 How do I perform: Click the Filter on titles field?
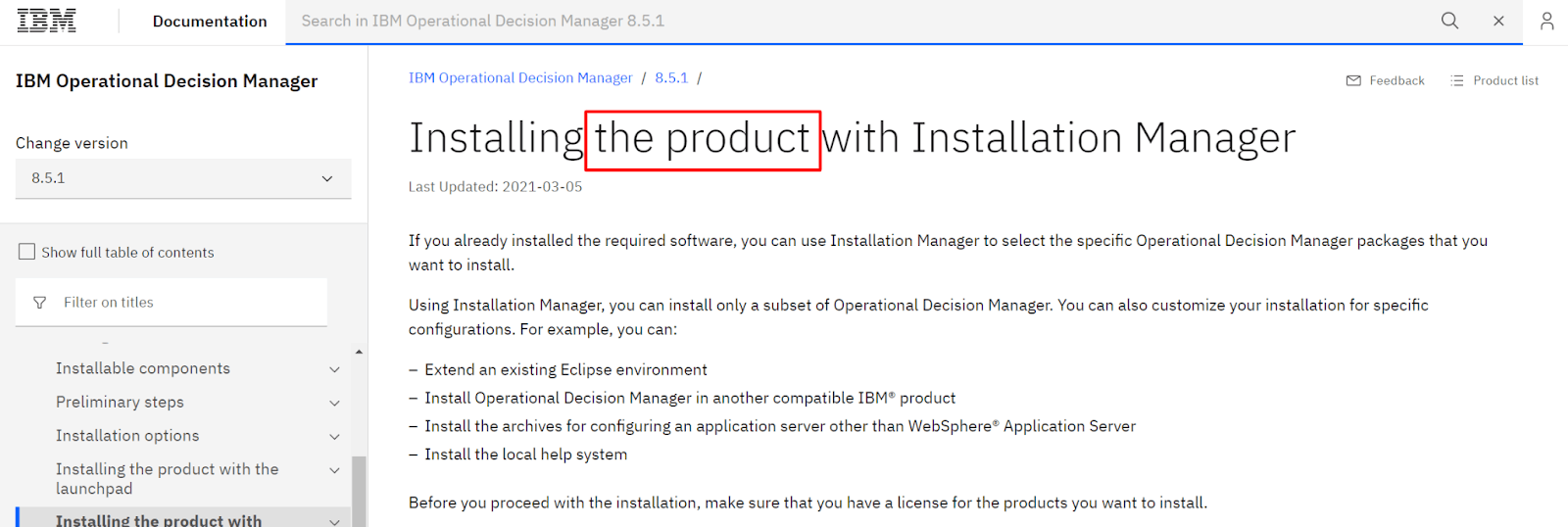[186, 303]
